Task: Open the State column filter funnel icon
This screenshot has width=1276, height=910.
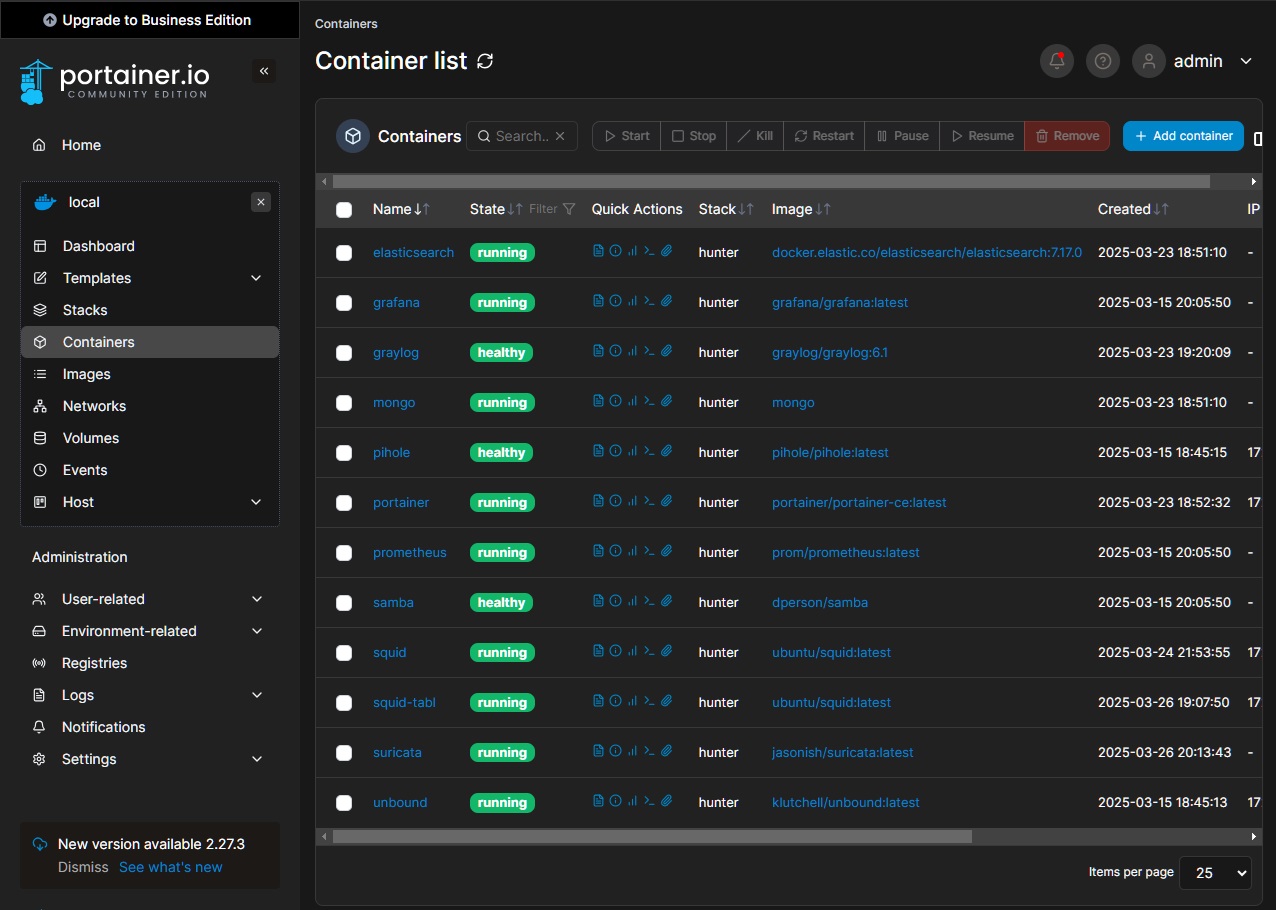Action: [x=569, y=209]
